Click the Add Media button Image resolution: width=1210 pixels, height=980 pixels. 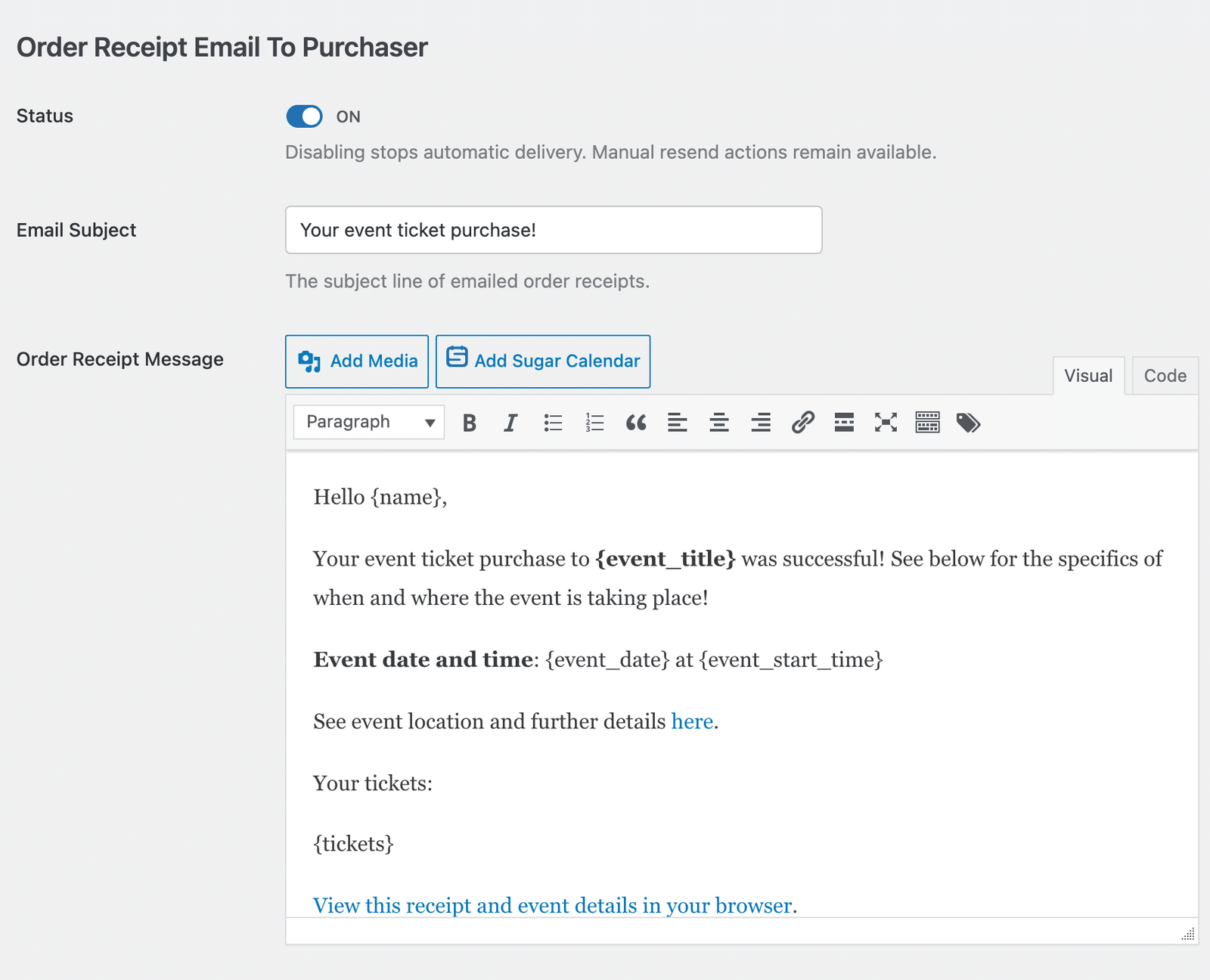coord(357,361)
